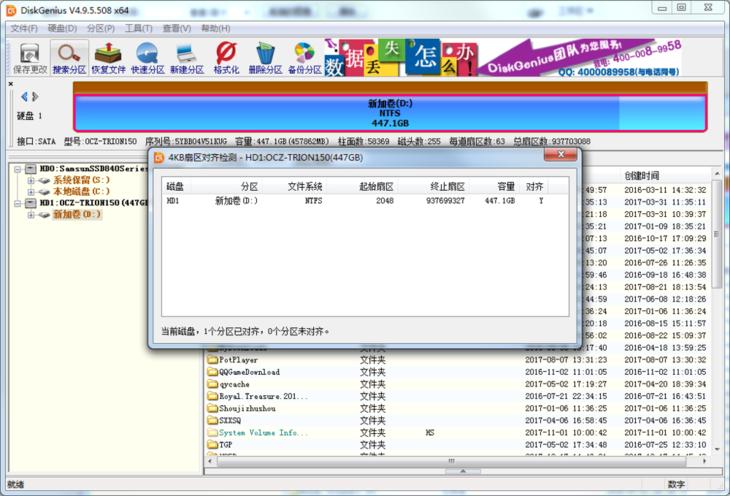
Task: Open the 帮助(H) menu
Action: [216, 28]
